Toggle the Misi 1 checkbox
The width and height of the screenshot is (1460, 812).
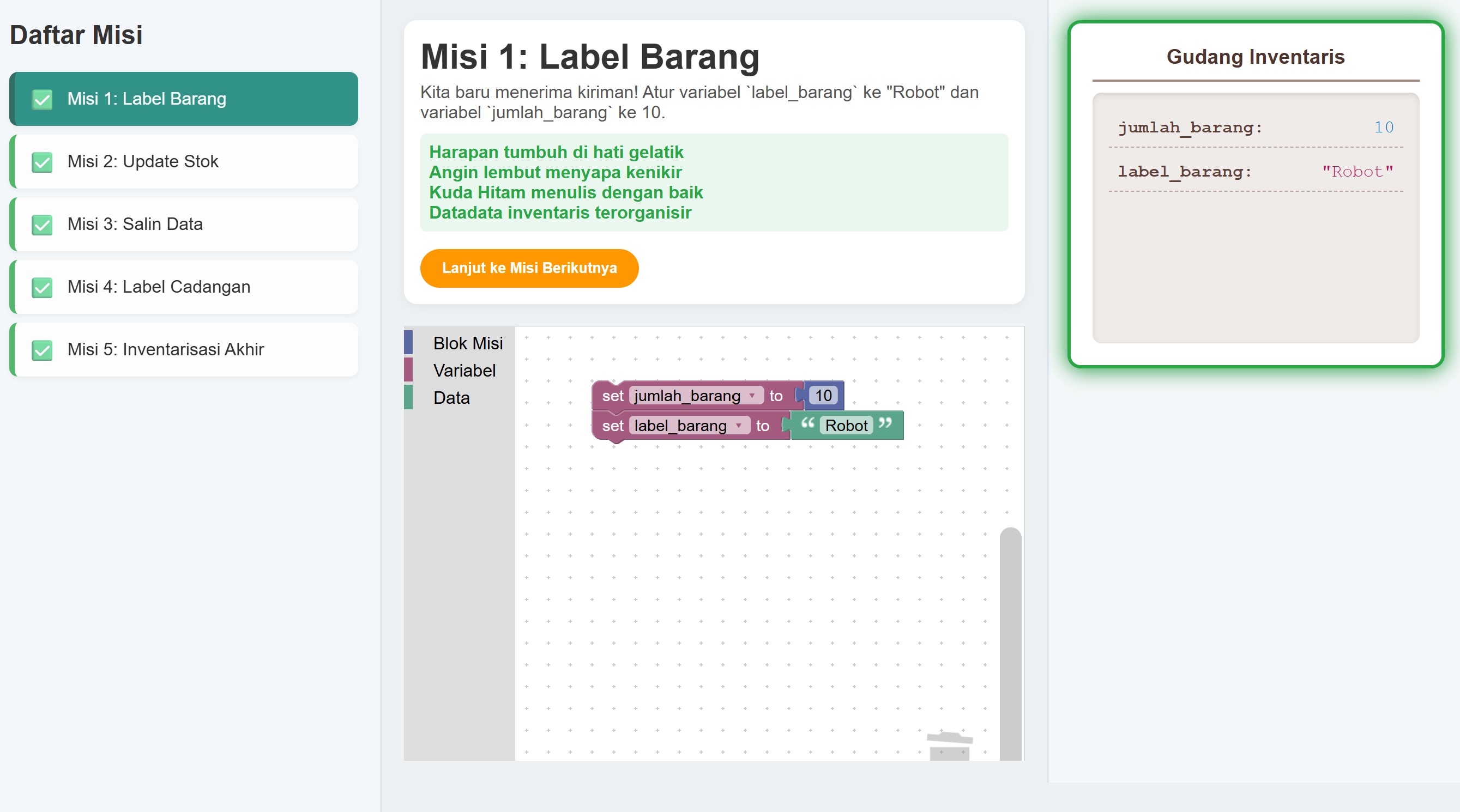(42, 99)
